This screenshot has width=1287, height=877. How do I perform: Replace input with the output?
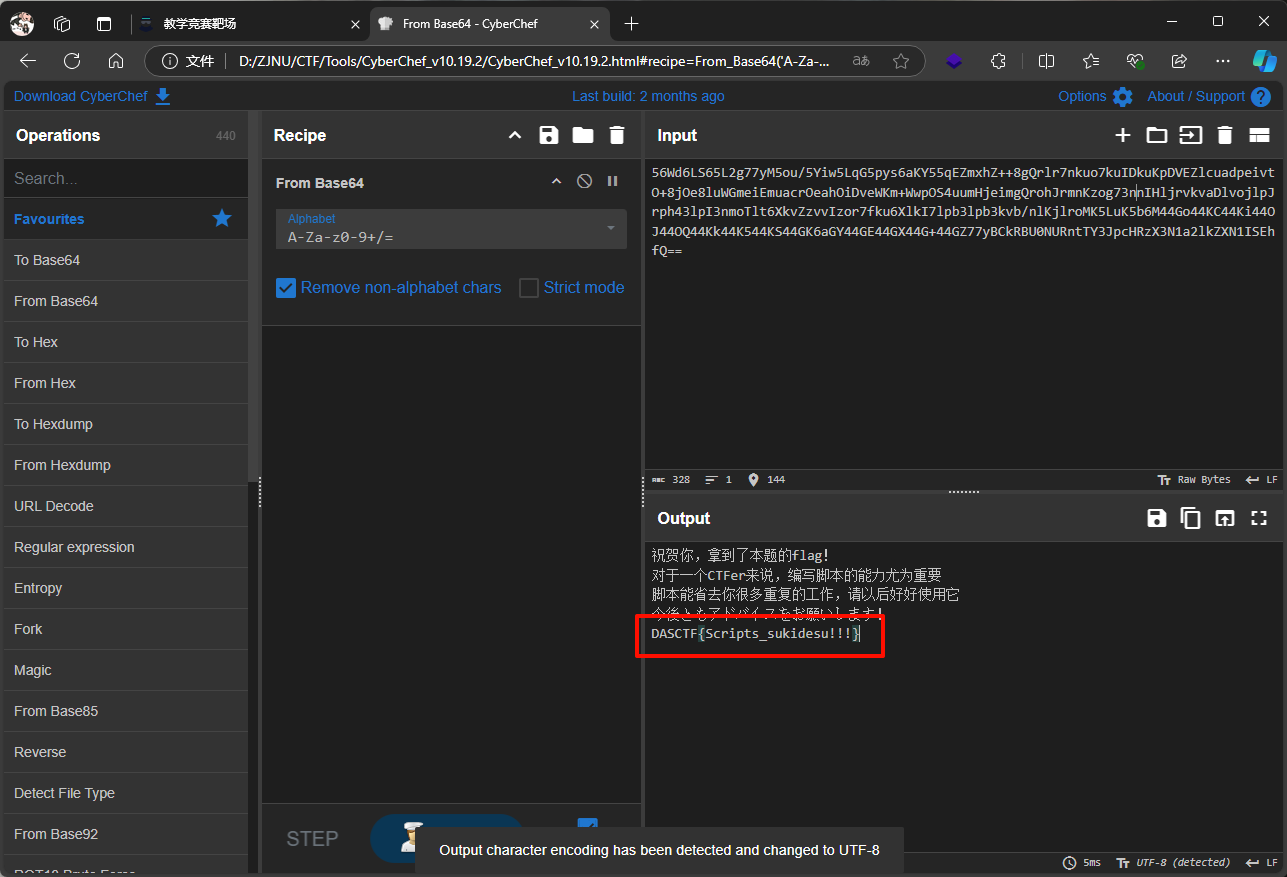click(1225, 518)
